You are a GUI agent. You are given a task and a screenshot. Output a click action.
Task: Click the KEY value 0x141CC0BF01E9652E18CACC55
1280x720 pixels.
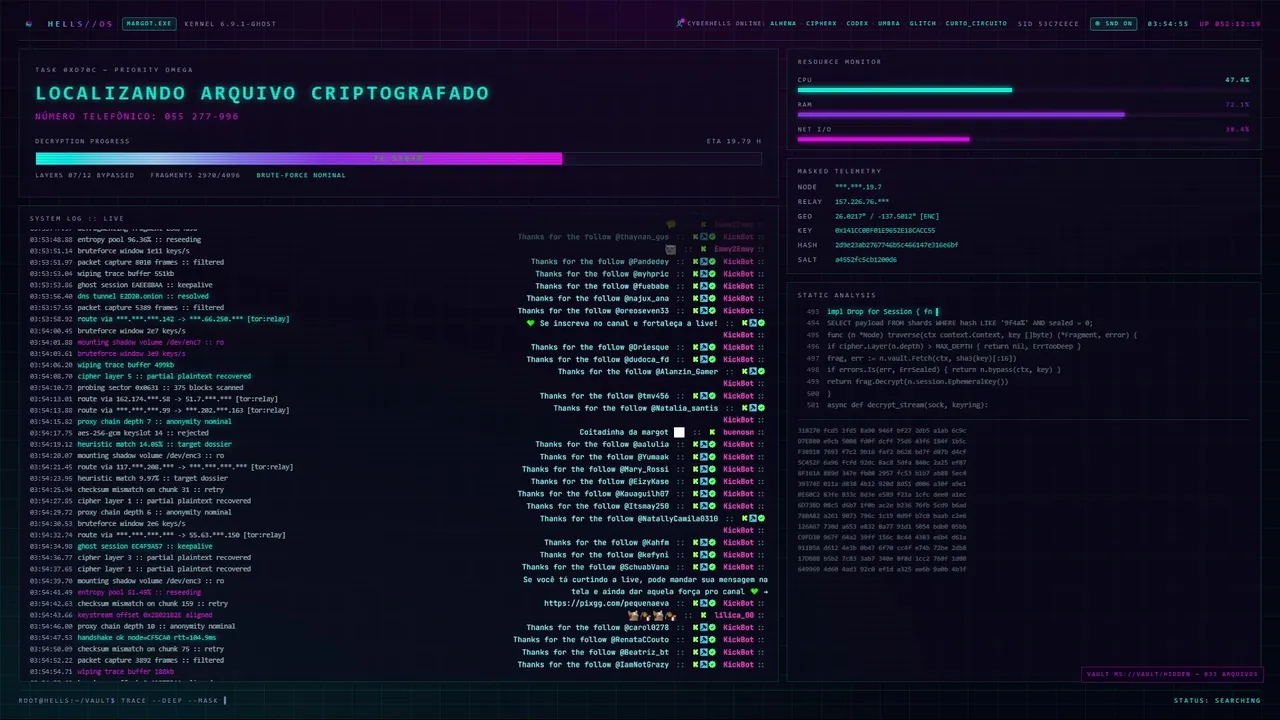[885, 230]
